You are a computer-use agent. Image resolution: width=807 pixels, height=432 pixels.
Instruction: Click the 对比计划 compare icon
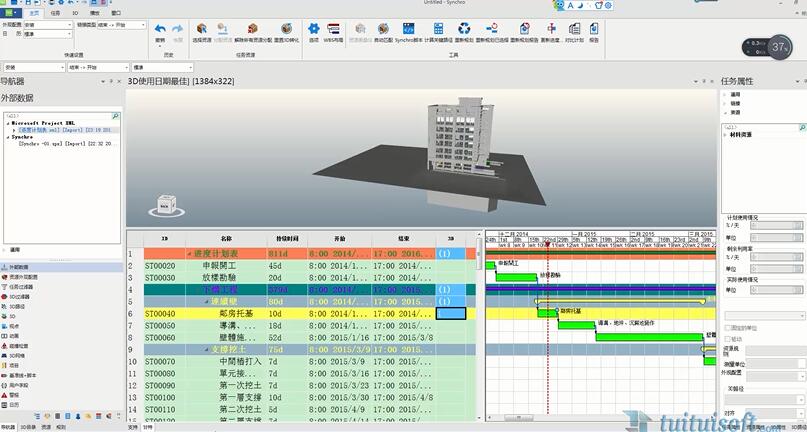(x=575, y=30)
